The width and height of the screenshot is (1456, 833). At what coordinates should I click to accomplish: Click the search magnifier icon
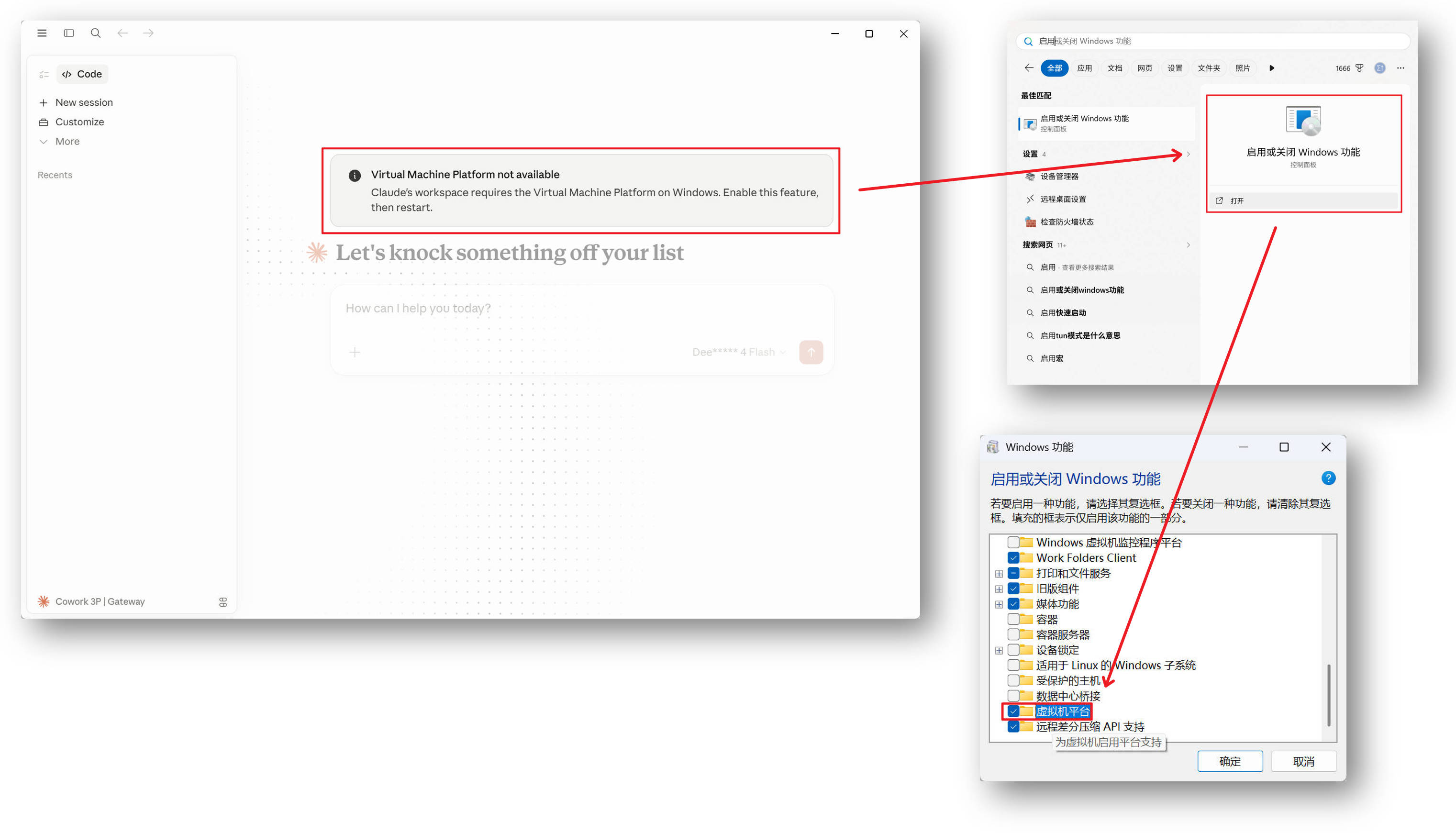click(x=96, y=33)
